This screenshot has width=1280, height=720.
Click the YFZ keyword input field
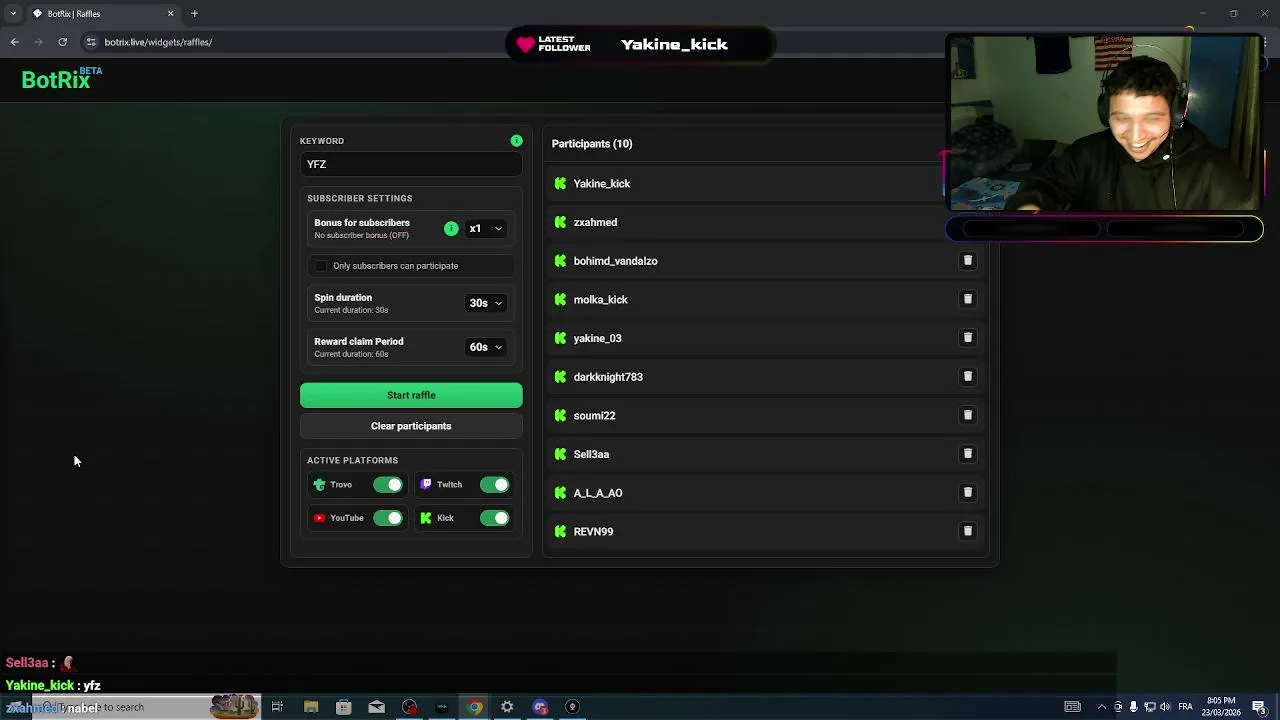(x=411, y=164)
